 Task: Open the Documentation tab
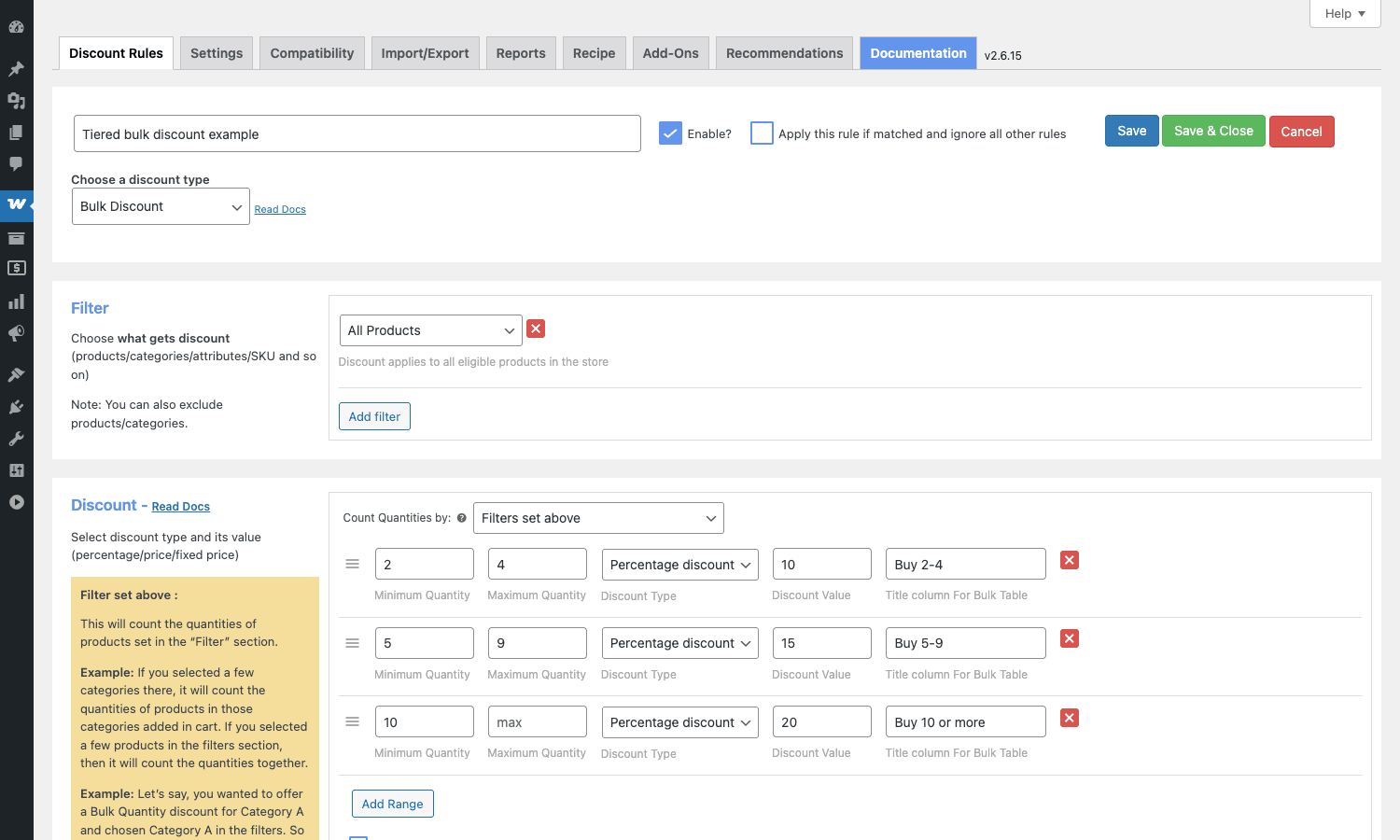pos(918,53)
